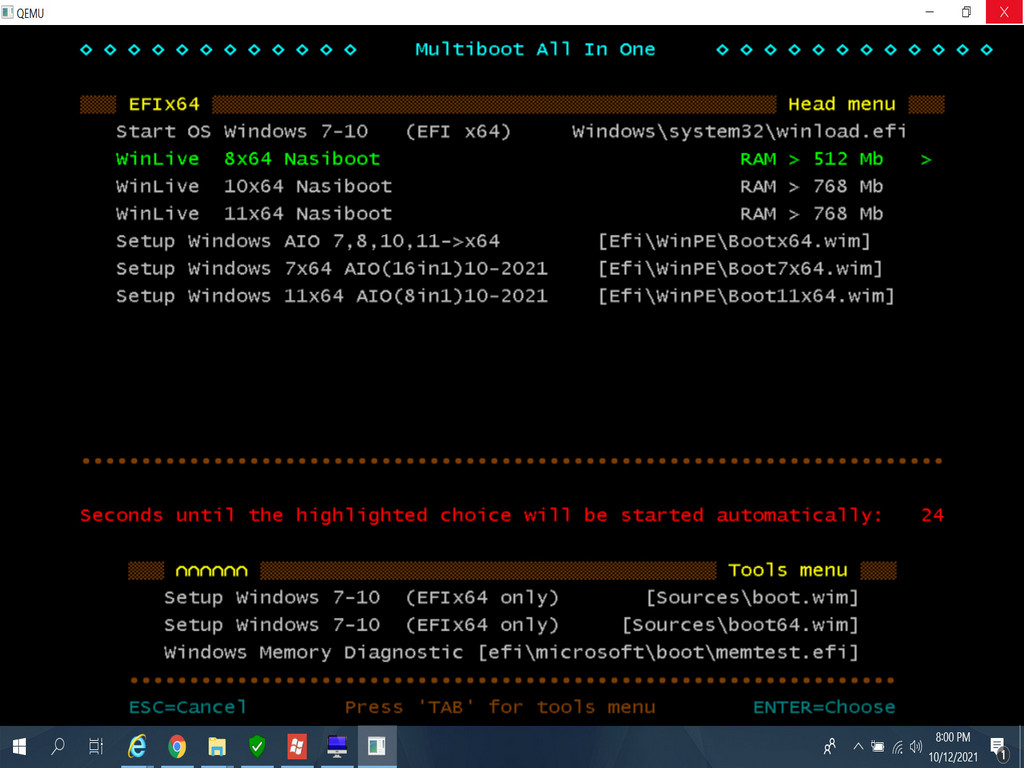This screenshot has width=1024, height=768.
Task: Select WinLive 10x64 Nasiboot entry
Action: 500,187
